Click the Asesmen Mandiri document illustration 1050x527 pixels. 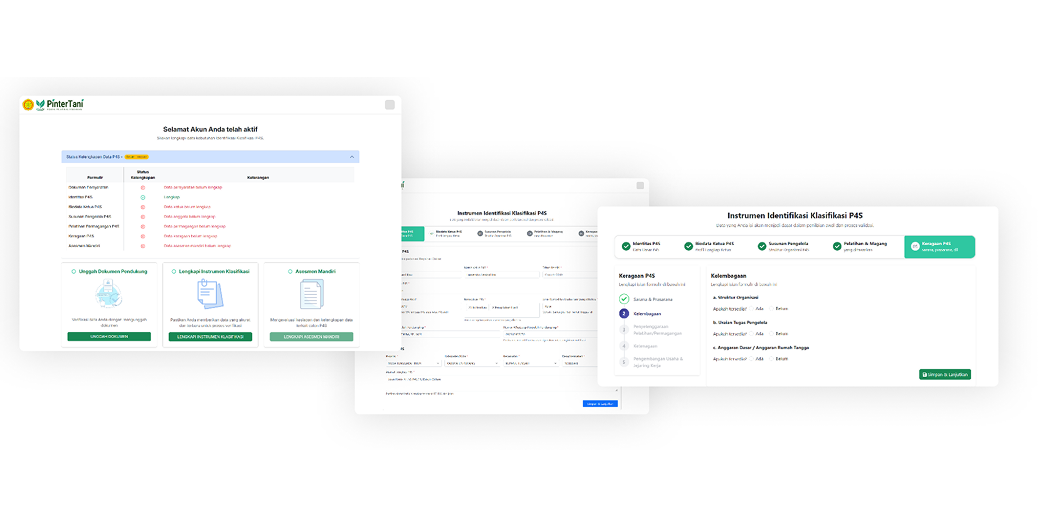click(x=311, y=295)
